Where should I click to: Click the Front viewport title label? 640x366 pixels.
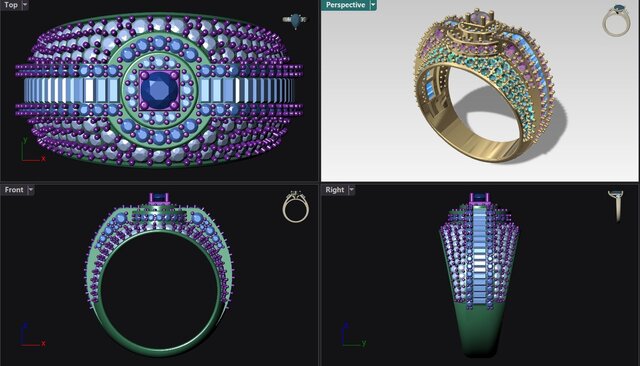(14, 190)
